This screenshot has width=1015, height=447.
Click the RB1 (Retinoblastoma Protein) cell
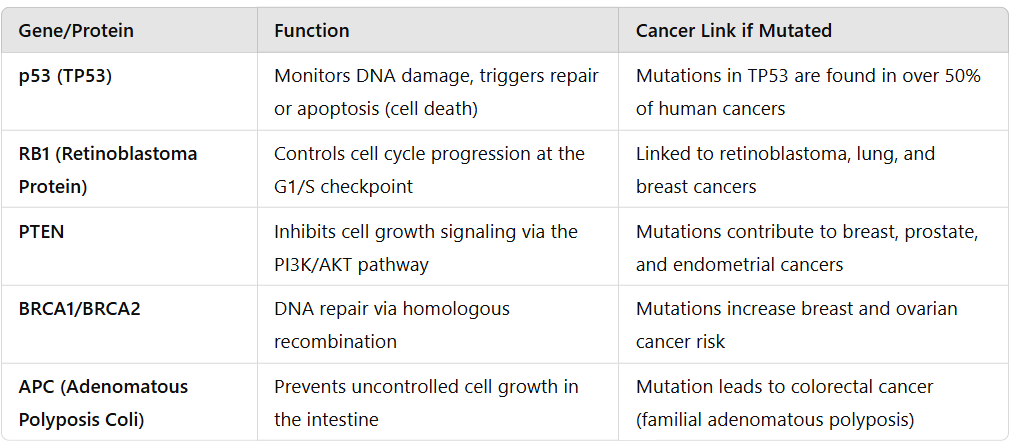click(108, 170)
